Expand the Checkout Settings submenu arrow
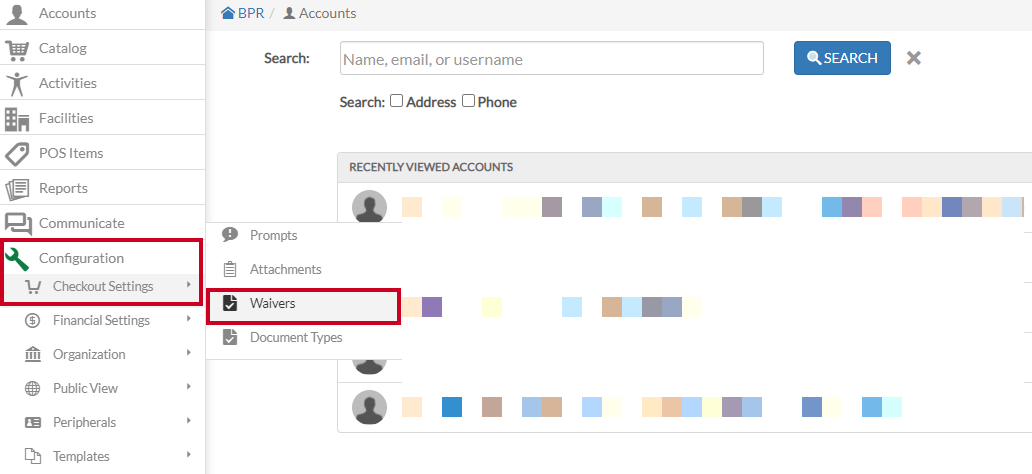The image size is (1032, 474). 189,284
